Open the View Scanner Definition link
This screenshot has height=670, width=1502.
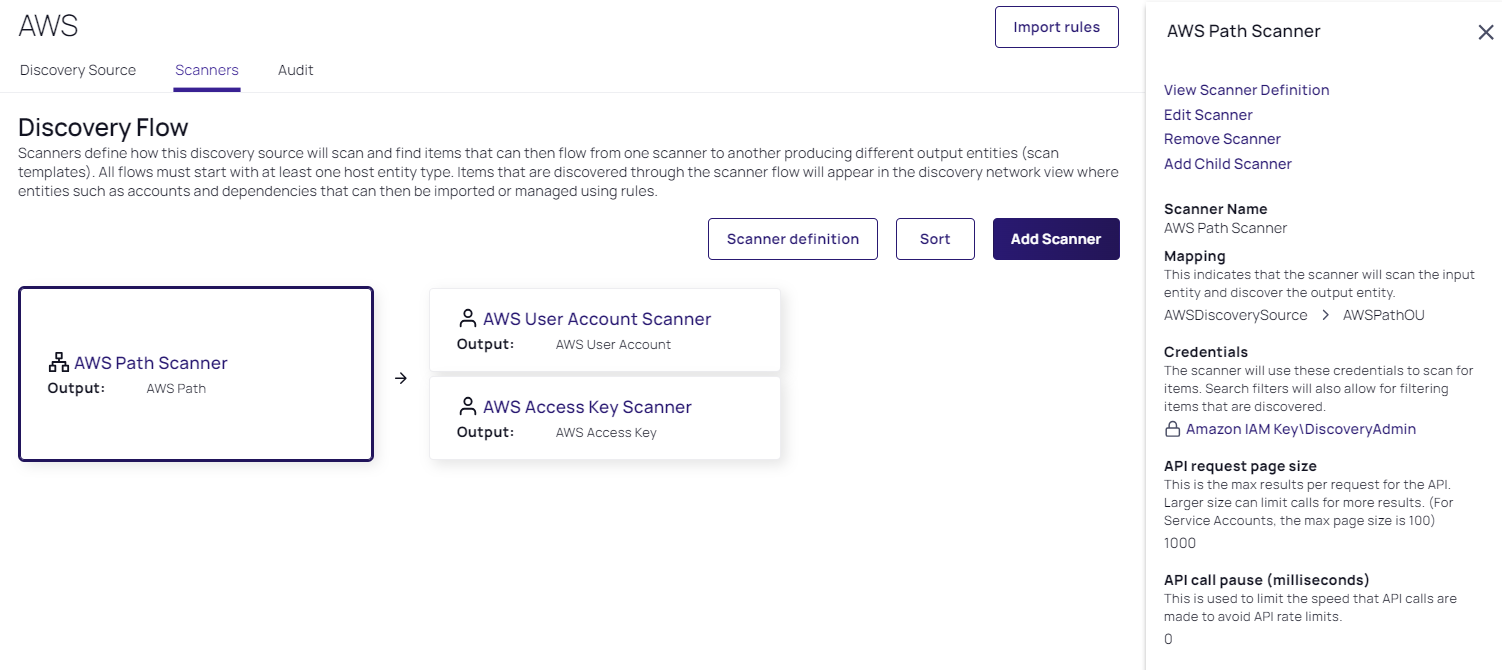click(x=1247, y=90)
